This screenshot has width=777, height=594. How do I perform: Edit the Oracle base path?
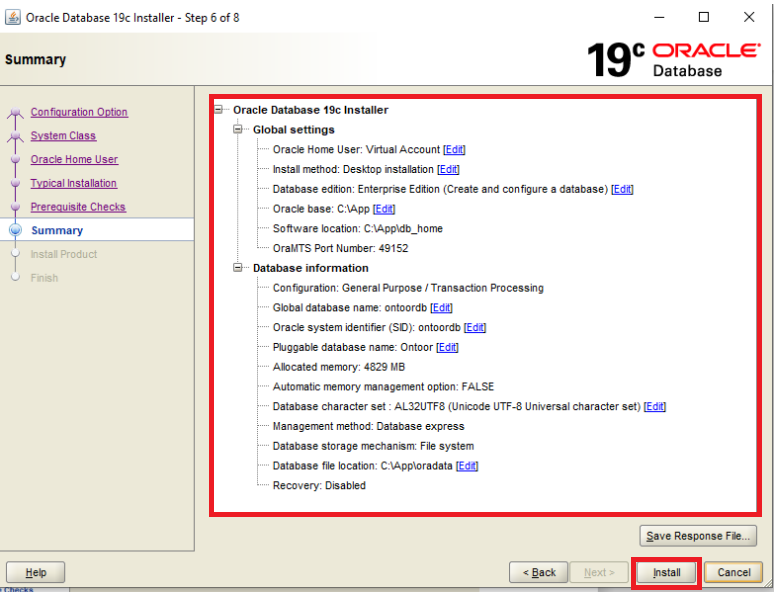[x=384, y=209]
